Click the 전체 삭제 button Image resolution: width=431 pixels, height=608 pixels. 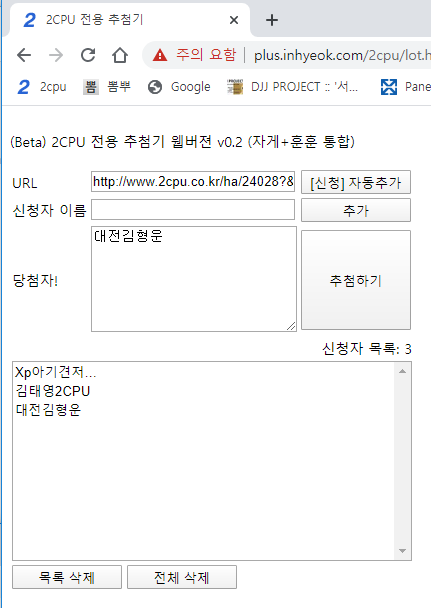click(x=182, y=577)
